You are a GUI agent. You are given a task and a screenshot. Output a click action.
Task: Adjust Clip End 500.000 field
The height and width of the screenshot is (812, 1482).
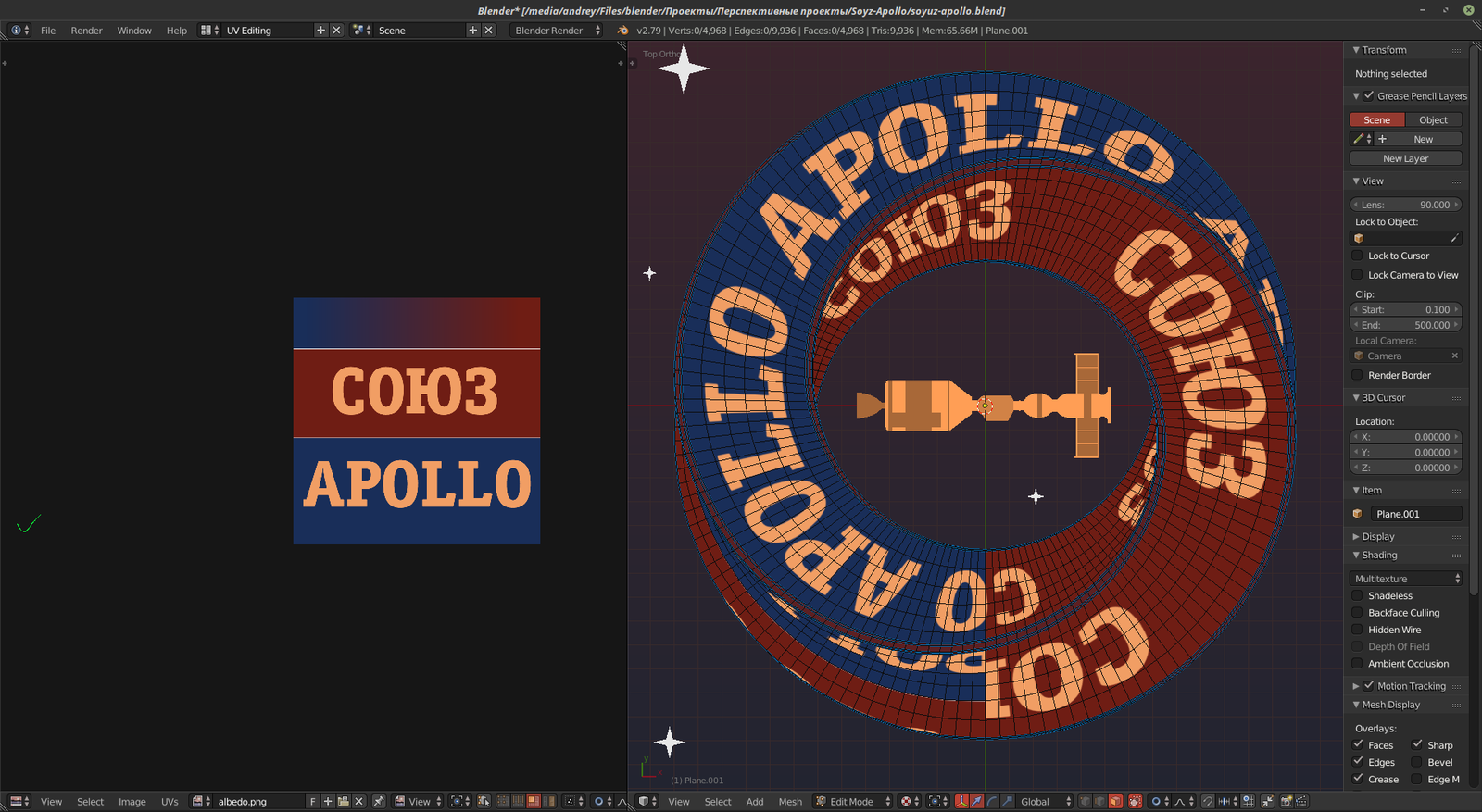pos(1406,325)
